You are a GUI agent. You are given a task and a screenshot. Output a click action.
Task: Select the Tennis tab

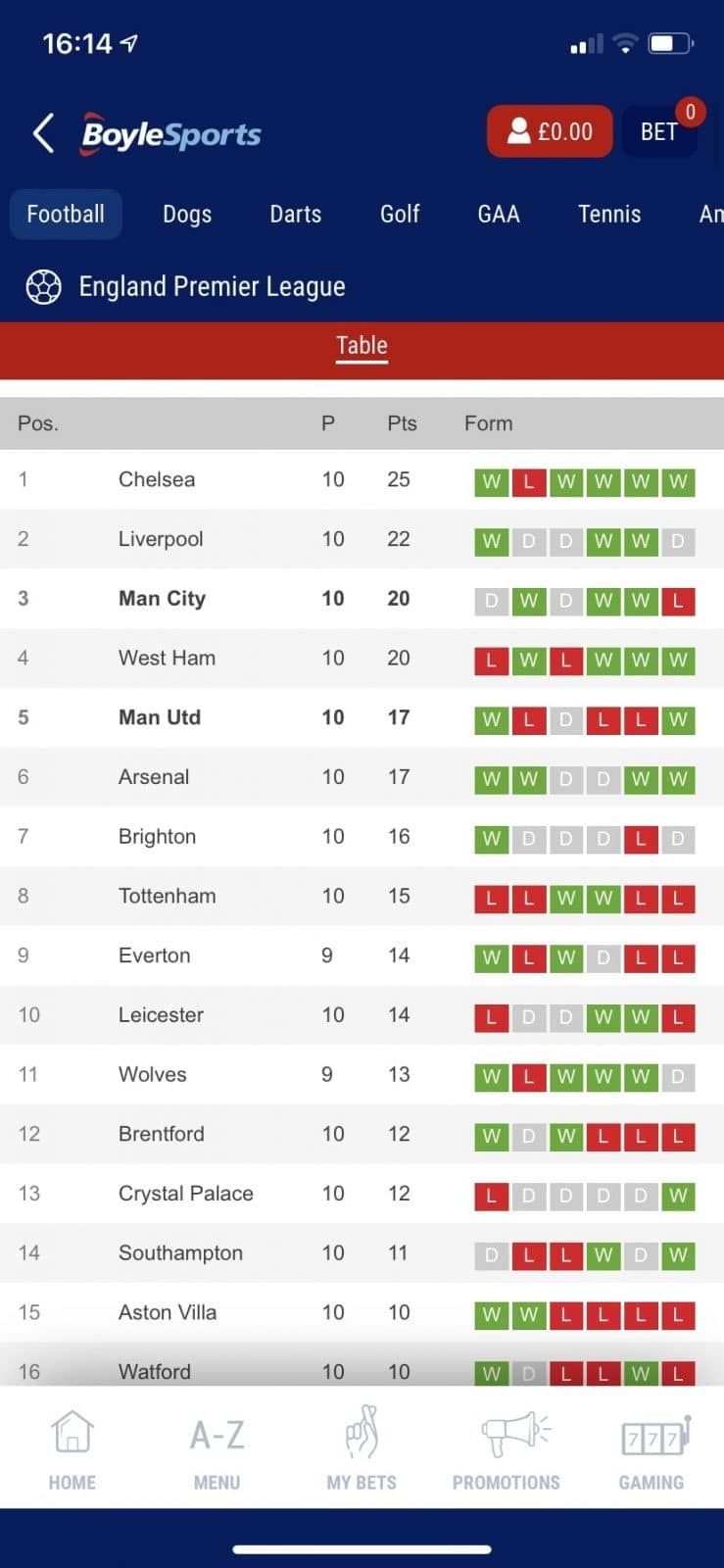point(609,214)
